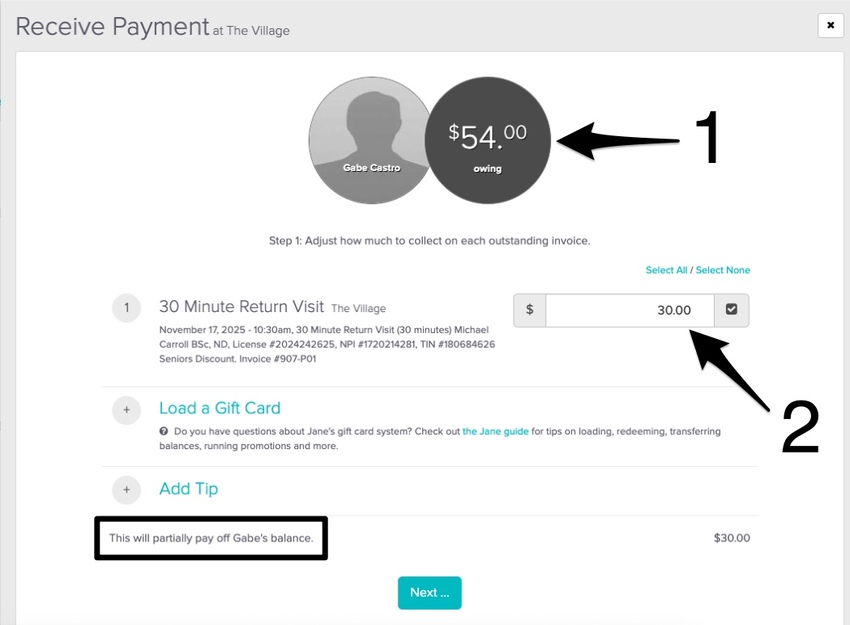Click the step 1 number circle icon
This screenshot has width=850, height=625.
pyautogui.click(x=127, y=308)
